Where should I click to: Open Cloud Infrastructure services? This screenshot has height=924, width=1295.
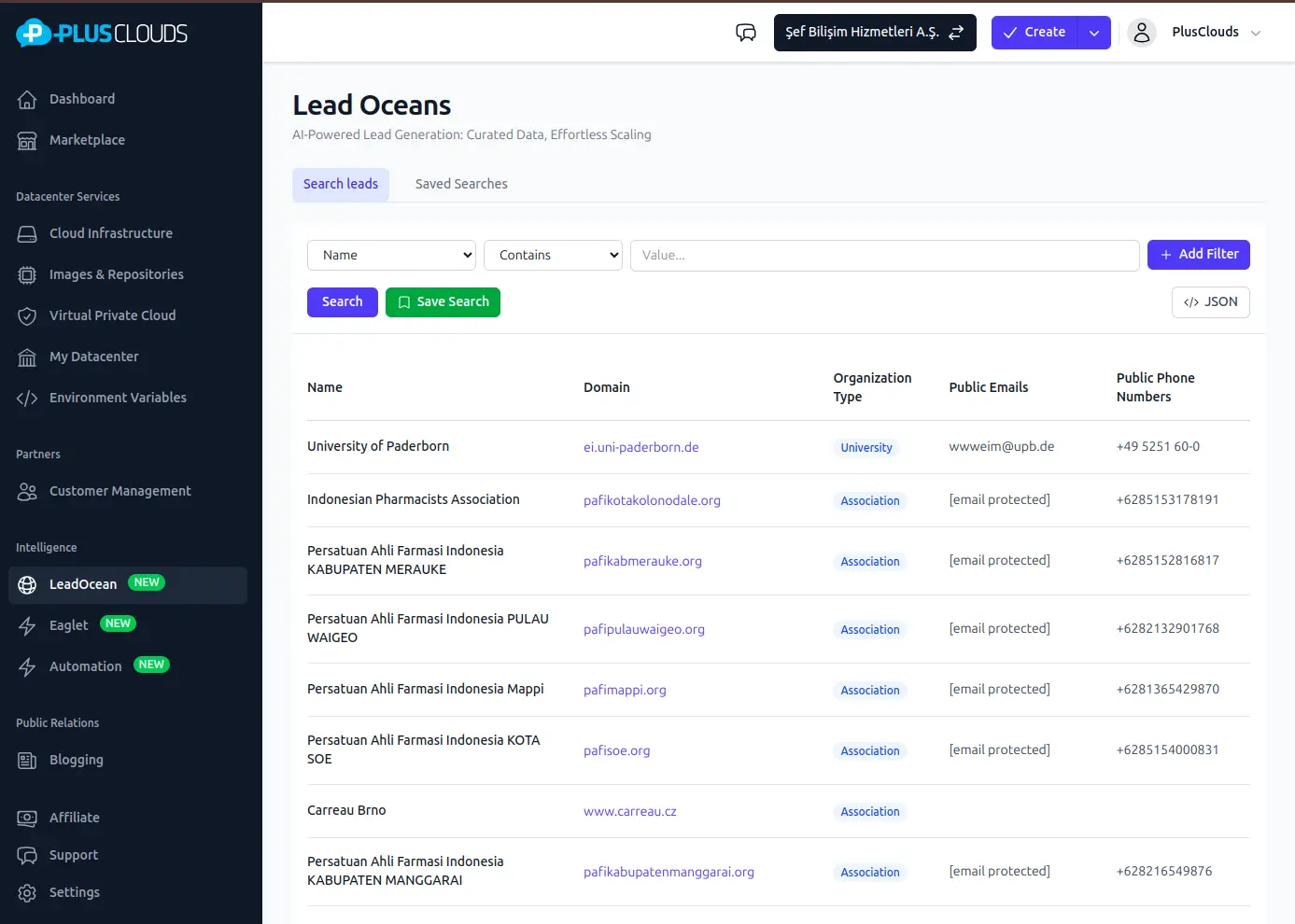tap(110, 232)
